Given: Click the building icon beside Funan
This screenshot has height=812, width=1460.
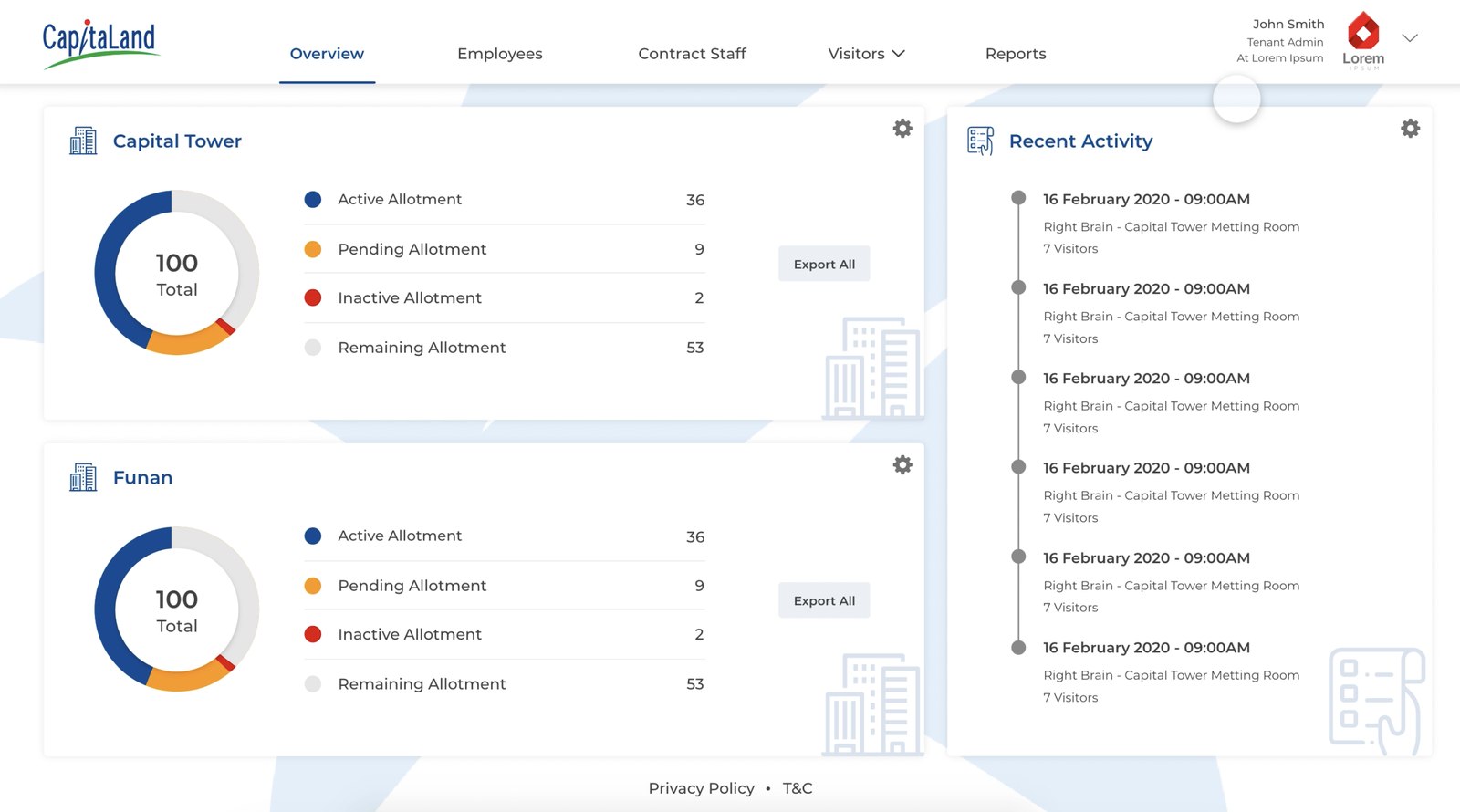Looking at the screenshot, I should click(83, 477).
